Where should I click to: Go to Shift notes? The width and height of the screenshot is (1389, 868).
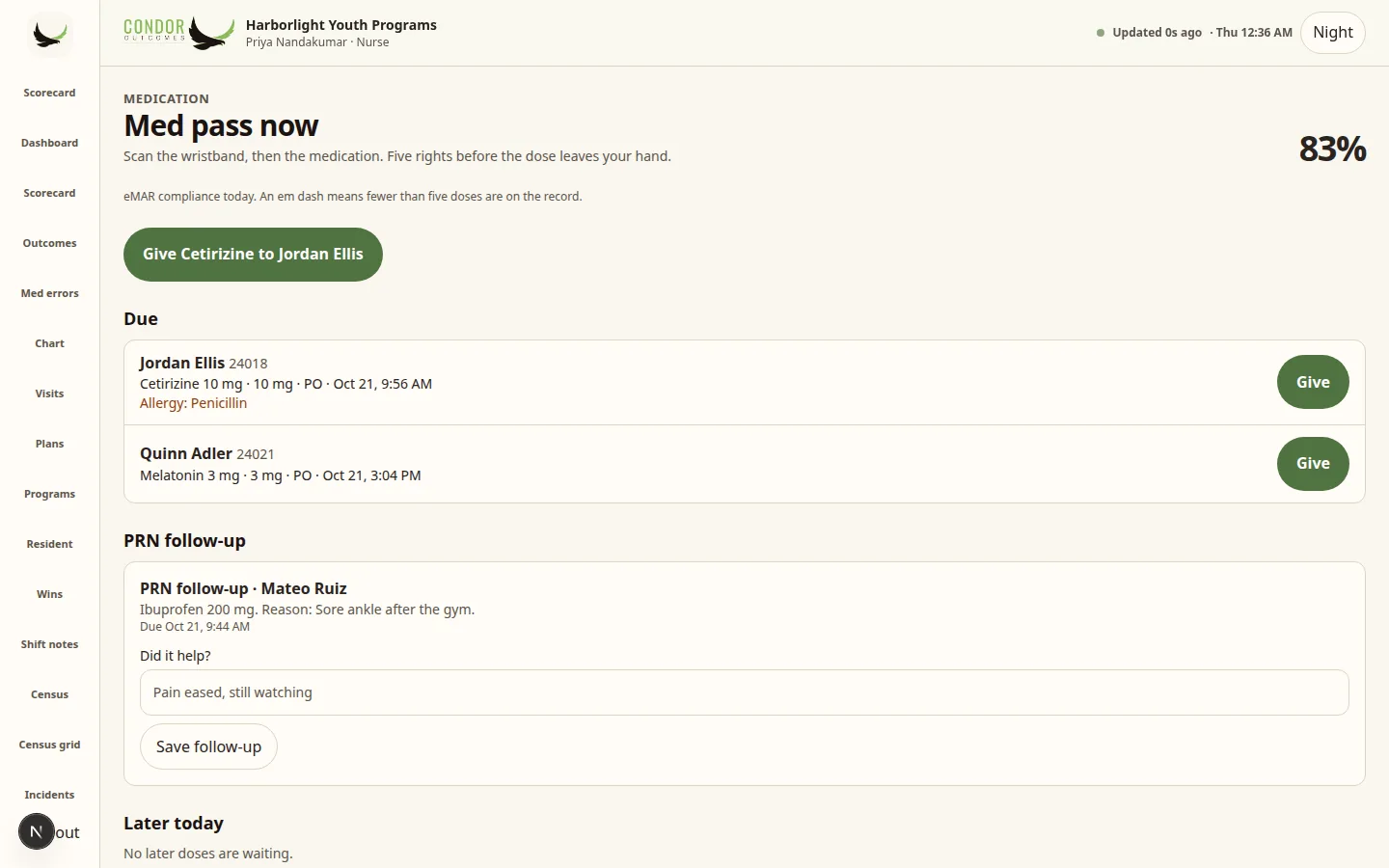tap(49, 644)
